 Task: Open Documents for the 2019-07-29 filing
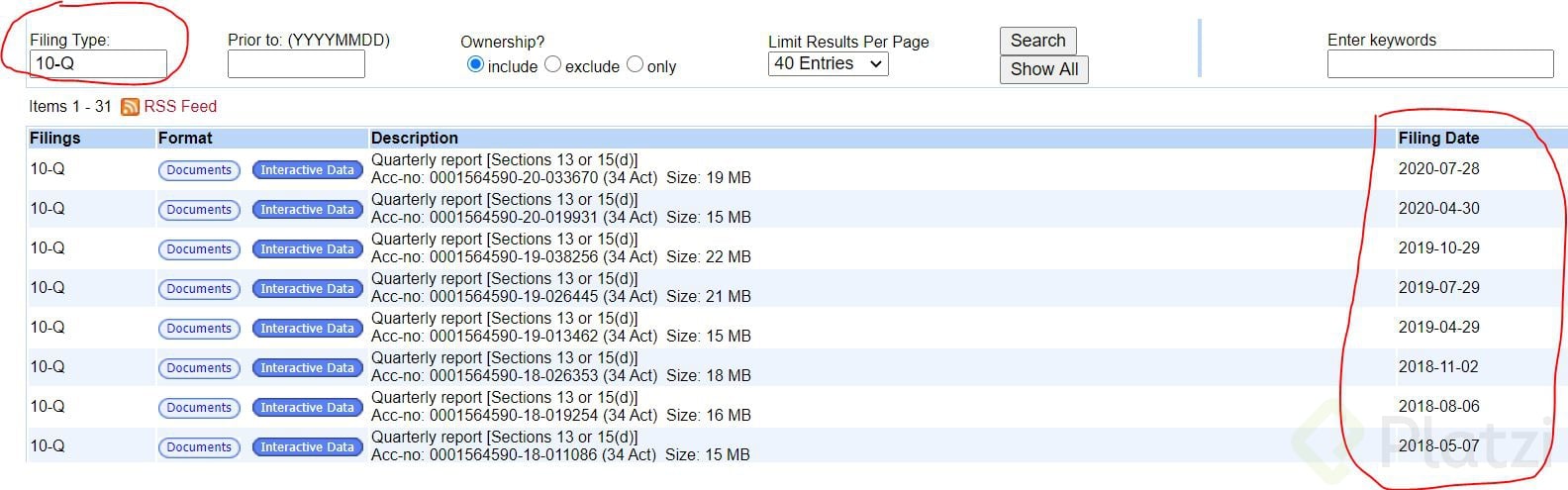199,289
